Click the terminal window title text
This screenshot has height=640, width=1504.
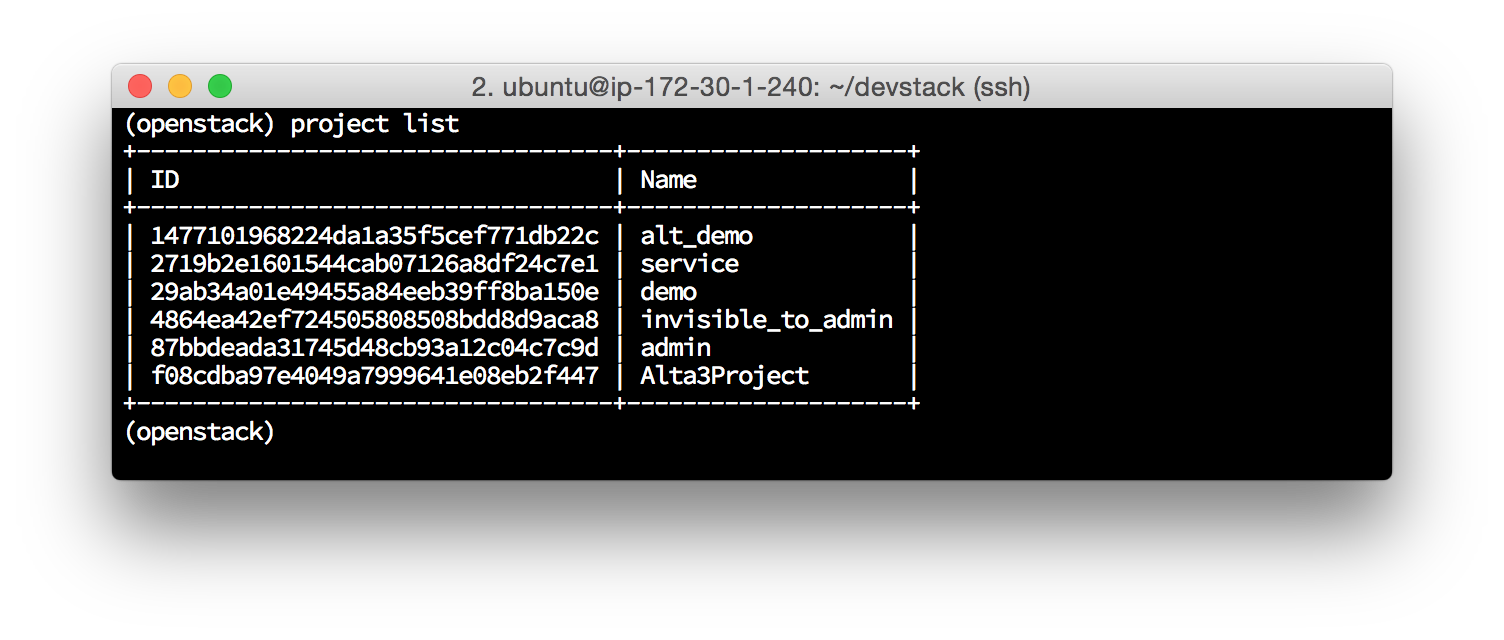point(750,87)
